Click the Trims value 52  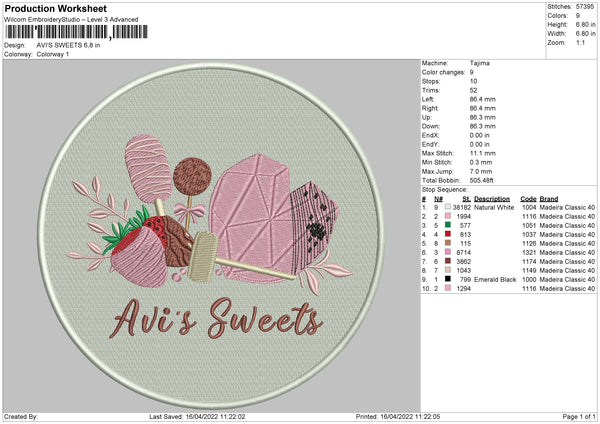tap(473, 90)
